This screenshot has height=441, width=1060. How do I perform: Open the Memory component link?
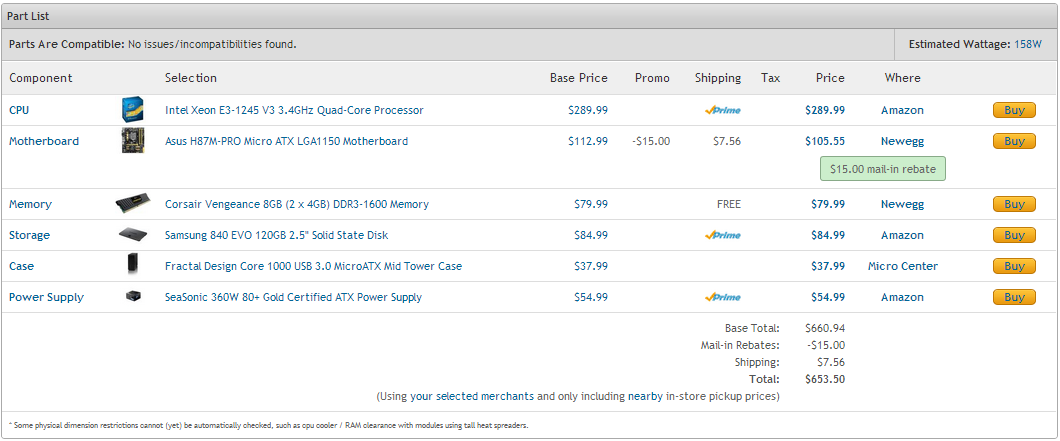click(30, 204)
